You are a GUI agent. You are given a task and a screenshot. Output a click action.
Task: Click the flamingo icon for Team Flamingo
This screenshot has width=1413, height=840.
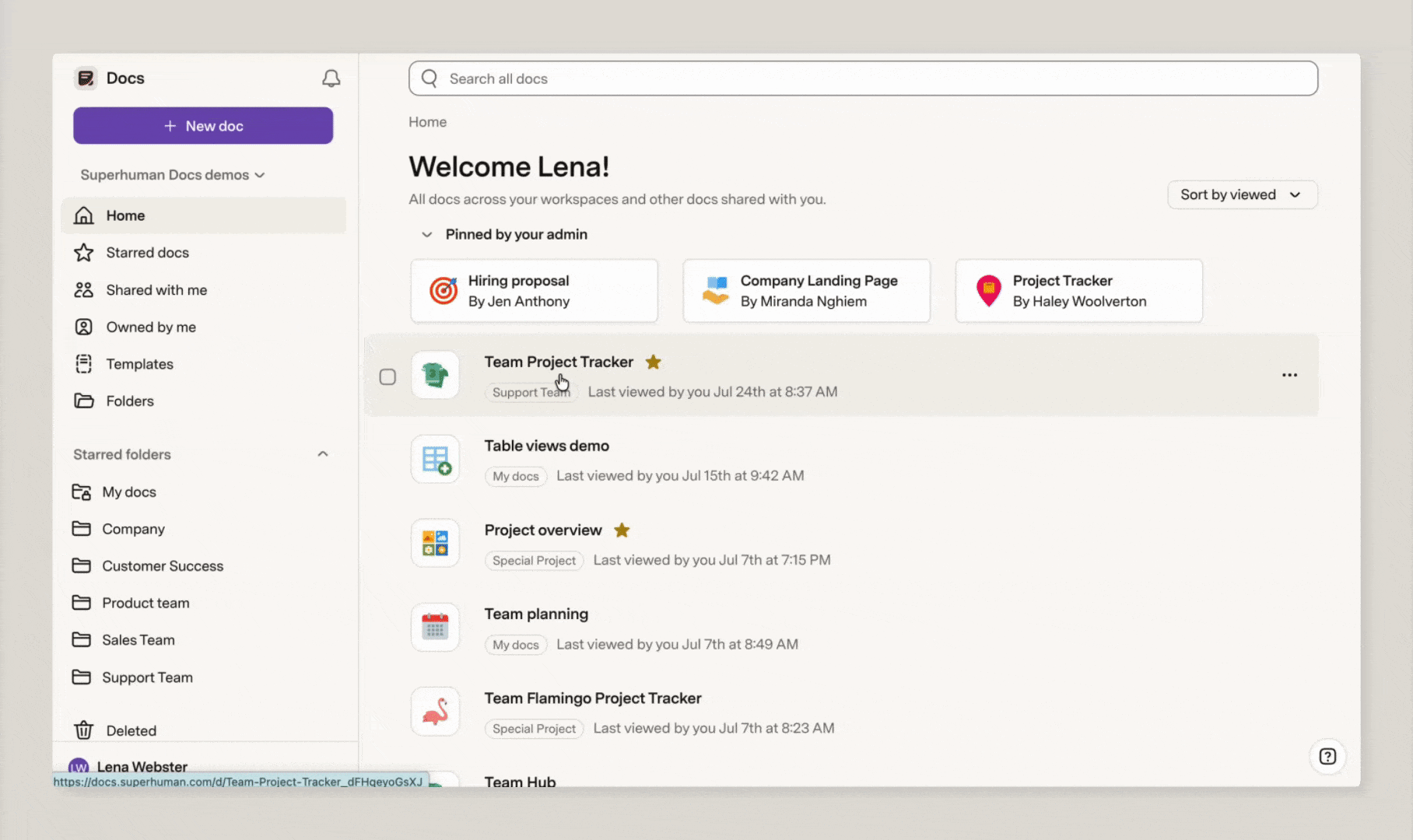[435, 711]
